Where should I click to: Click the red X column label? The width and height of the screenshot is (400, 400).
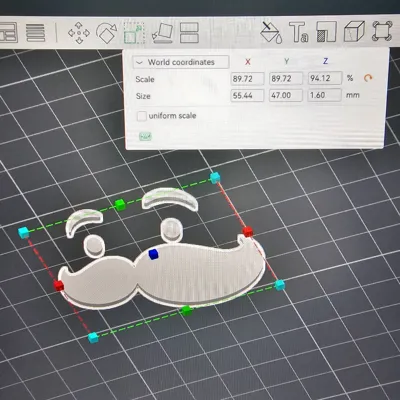point(248,62)
